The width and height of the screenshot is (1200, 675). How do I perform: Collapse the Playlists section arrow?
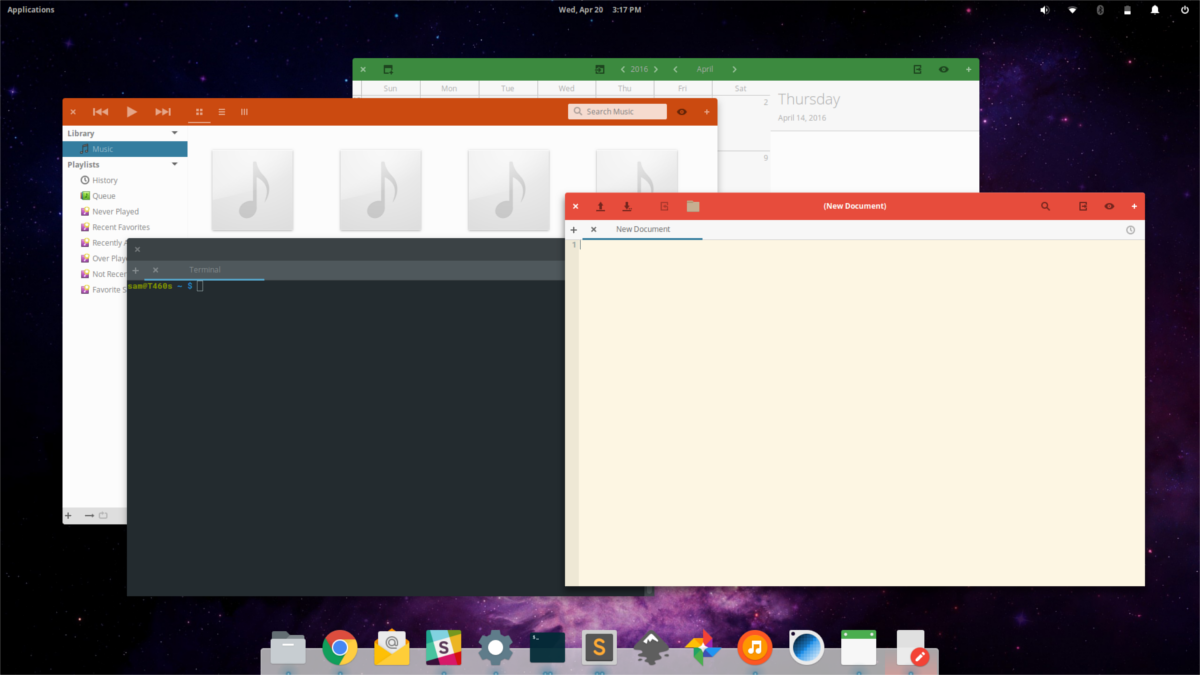(175, 164)
